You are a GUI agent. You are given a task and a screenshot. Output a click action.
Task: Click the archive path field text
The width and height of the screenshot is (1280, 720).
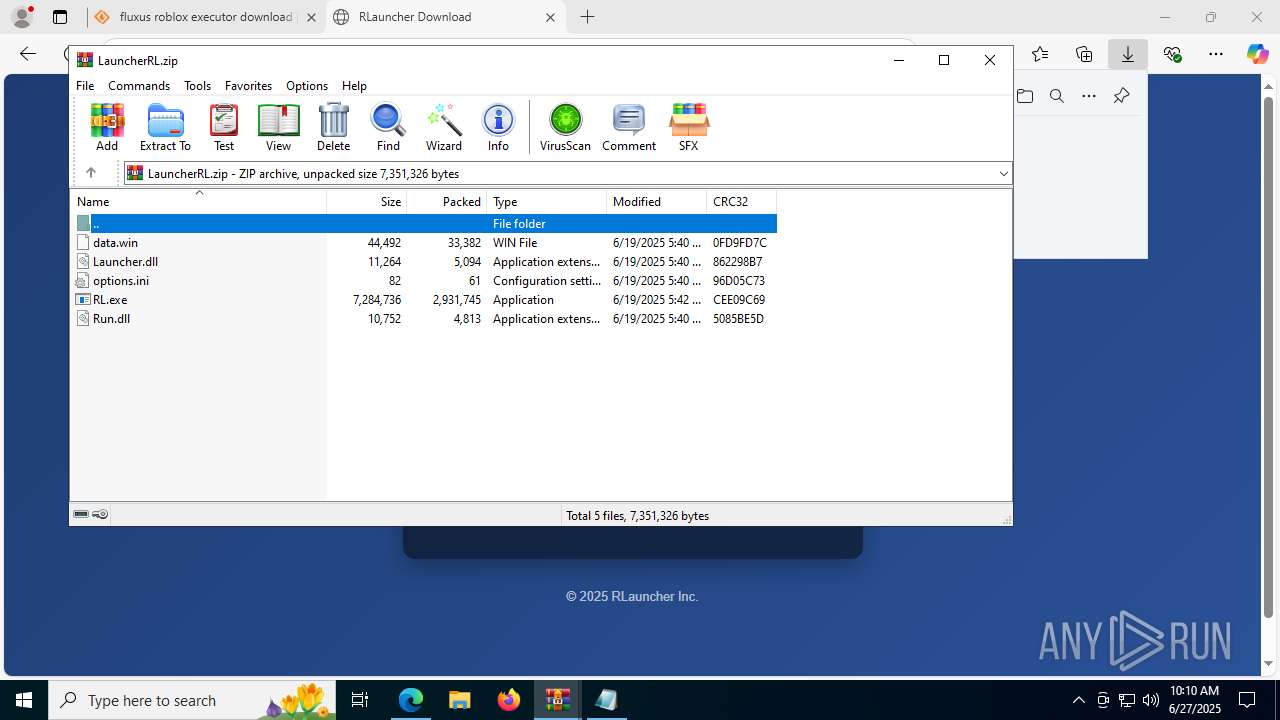click(x=303, y=174)
